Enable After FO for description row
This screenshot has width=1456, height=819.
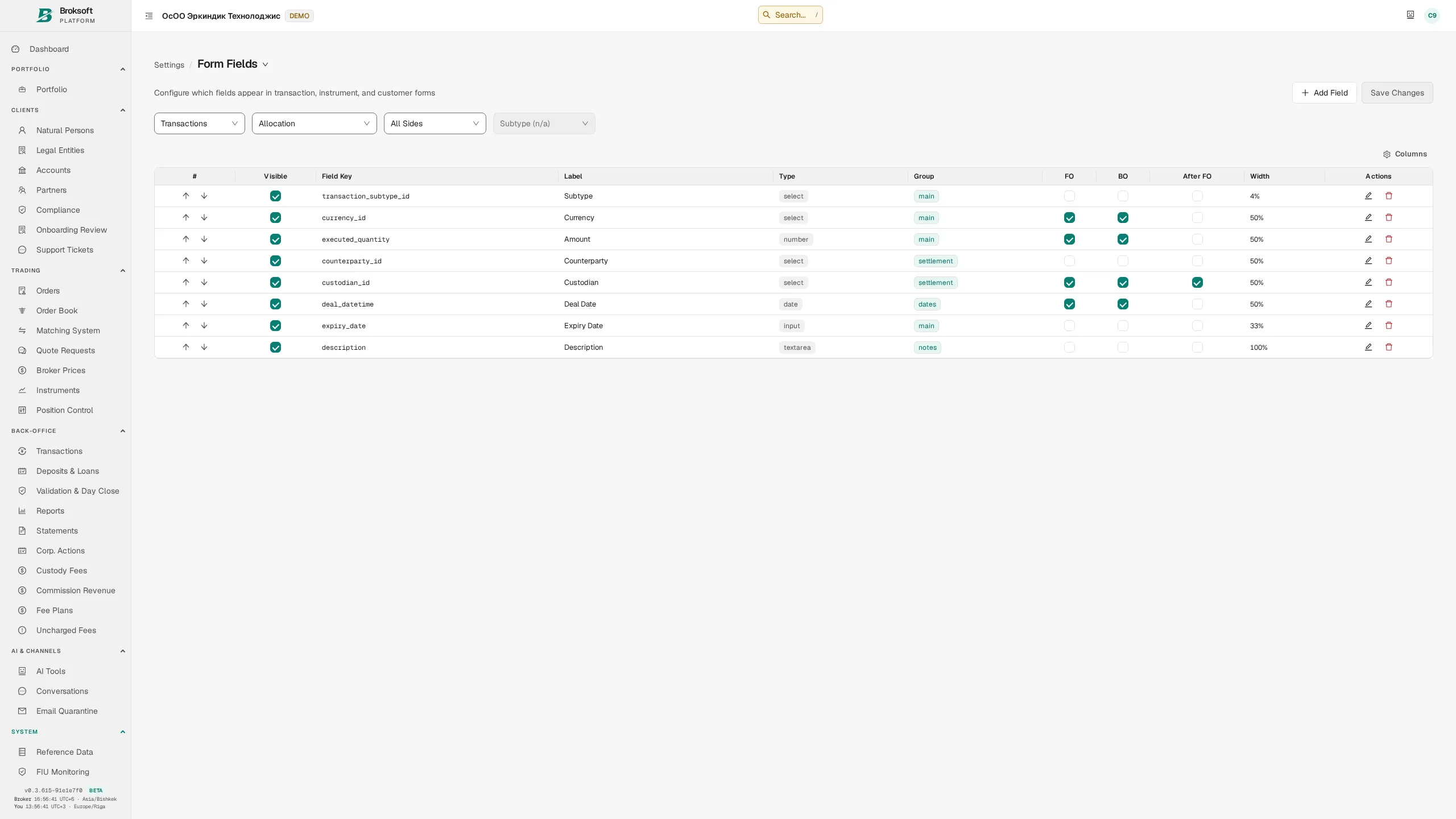tap(1197, 348)
